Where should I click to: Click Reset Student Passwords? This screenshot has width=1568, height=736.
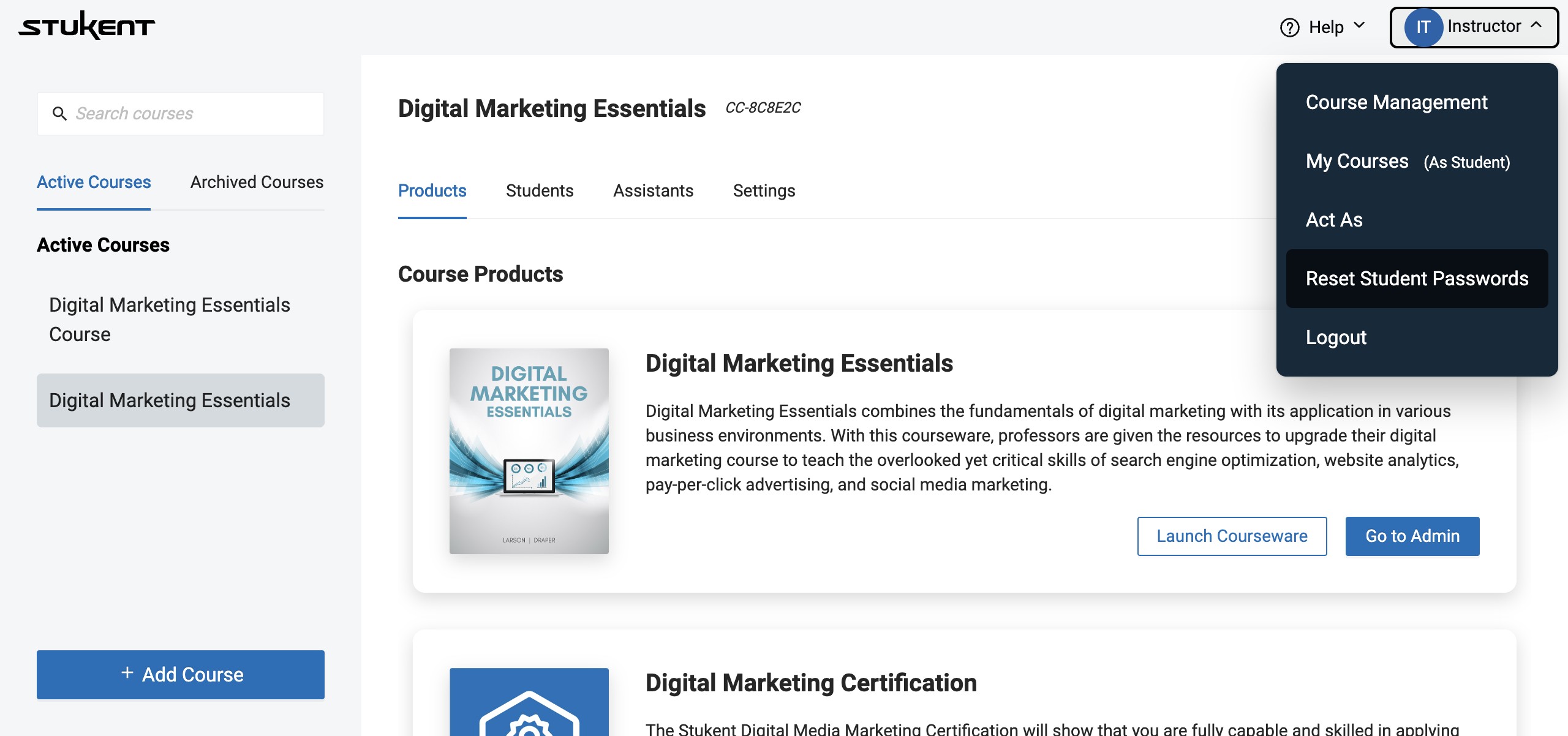click(1416, 279)
